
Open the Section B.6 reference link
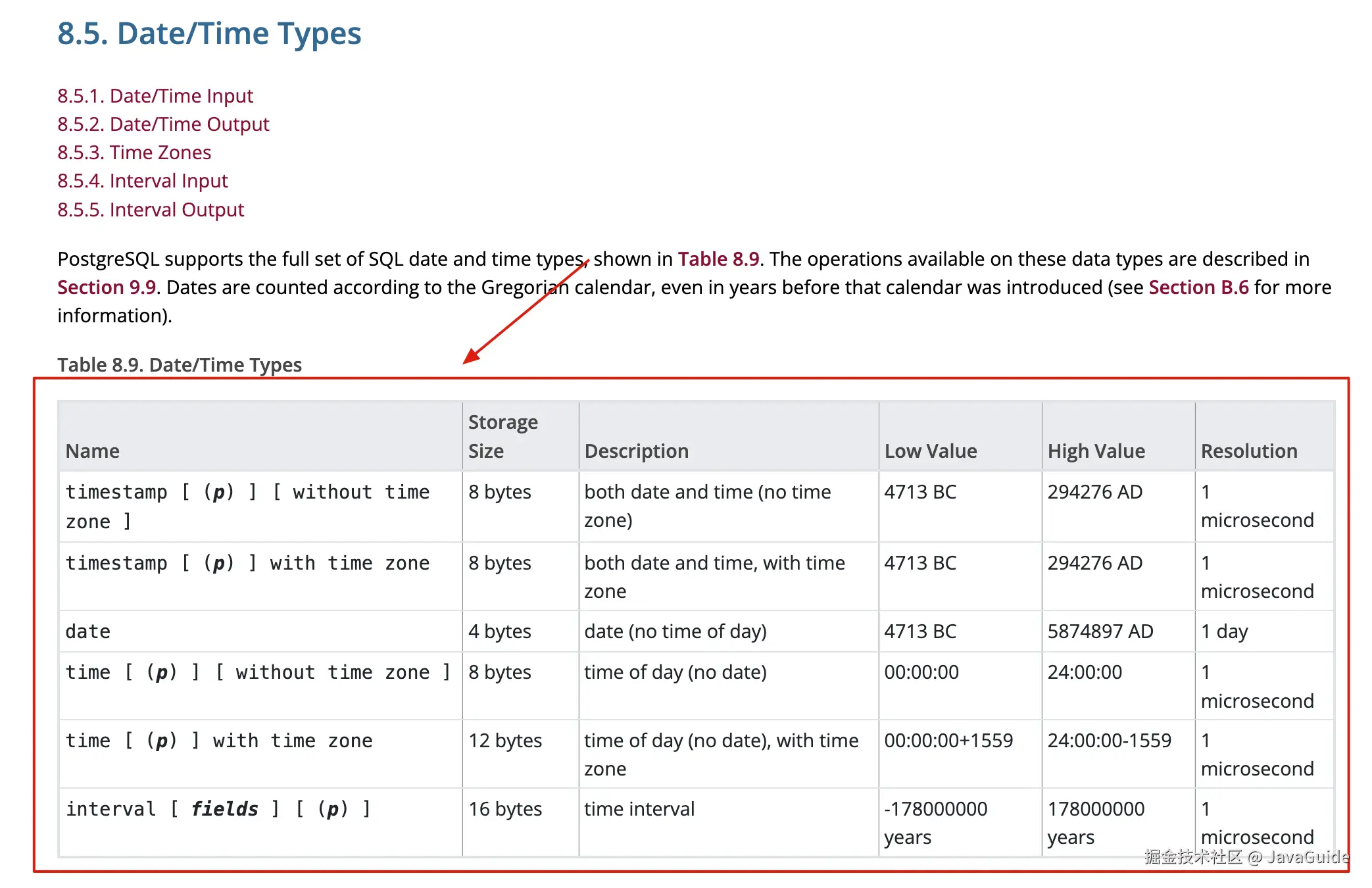click(x=1198, y=287)
